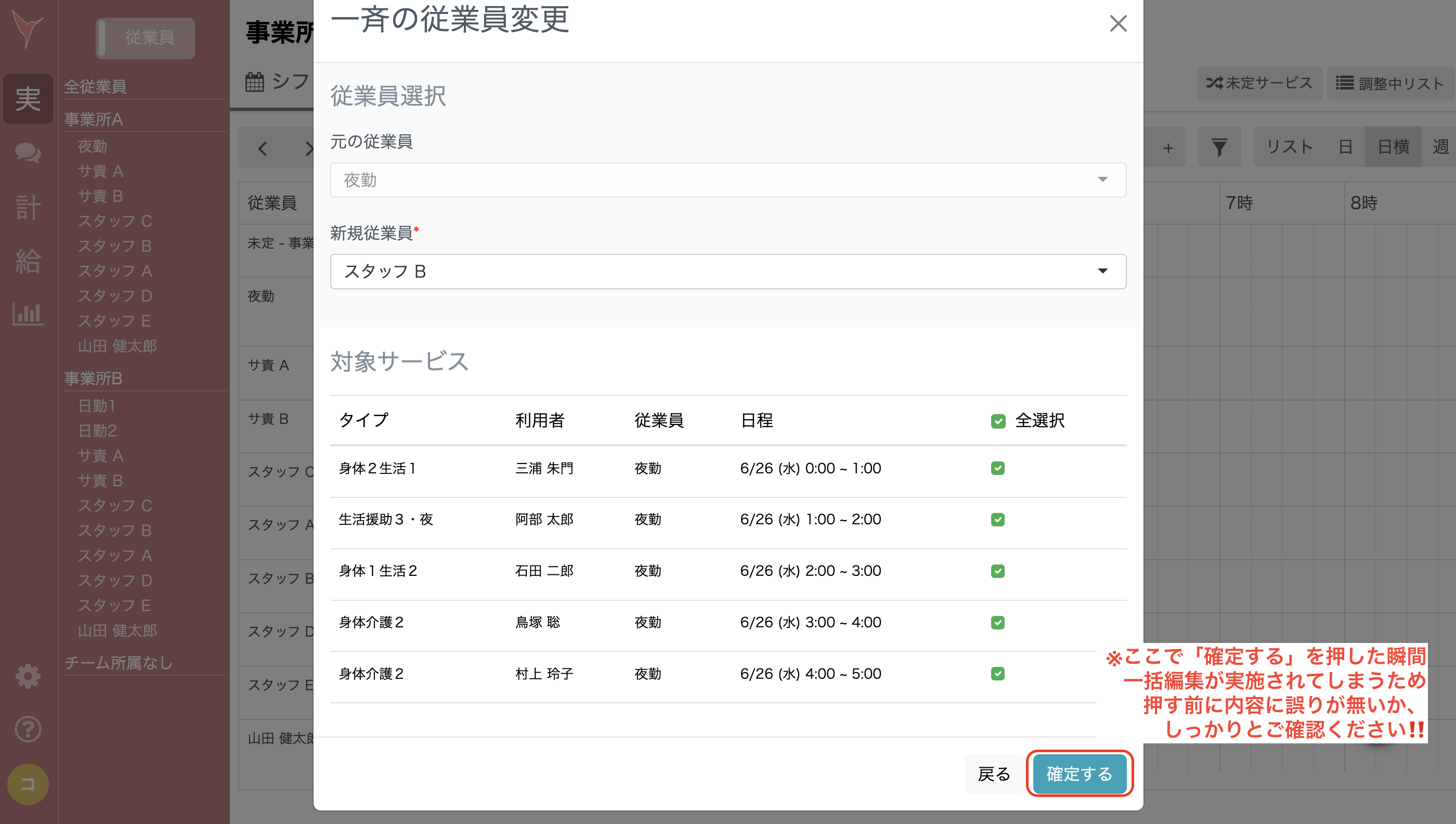Image resolution: width=1456 pixels, height=824 pixels.
Task: Click the app logo at top left
Action: click(x=27, y=30)
